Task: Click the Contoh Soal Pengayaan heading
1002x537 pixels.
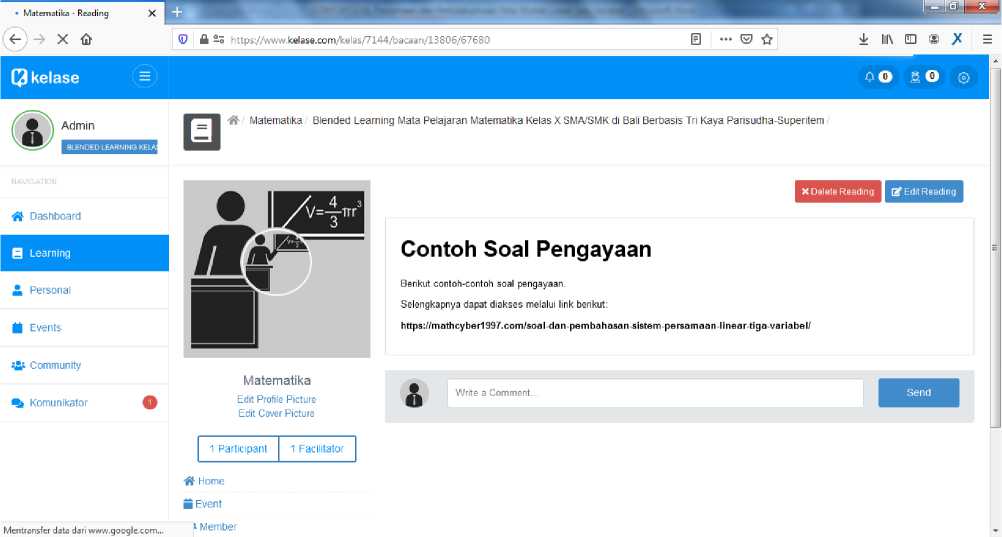Action: point(526,249)
